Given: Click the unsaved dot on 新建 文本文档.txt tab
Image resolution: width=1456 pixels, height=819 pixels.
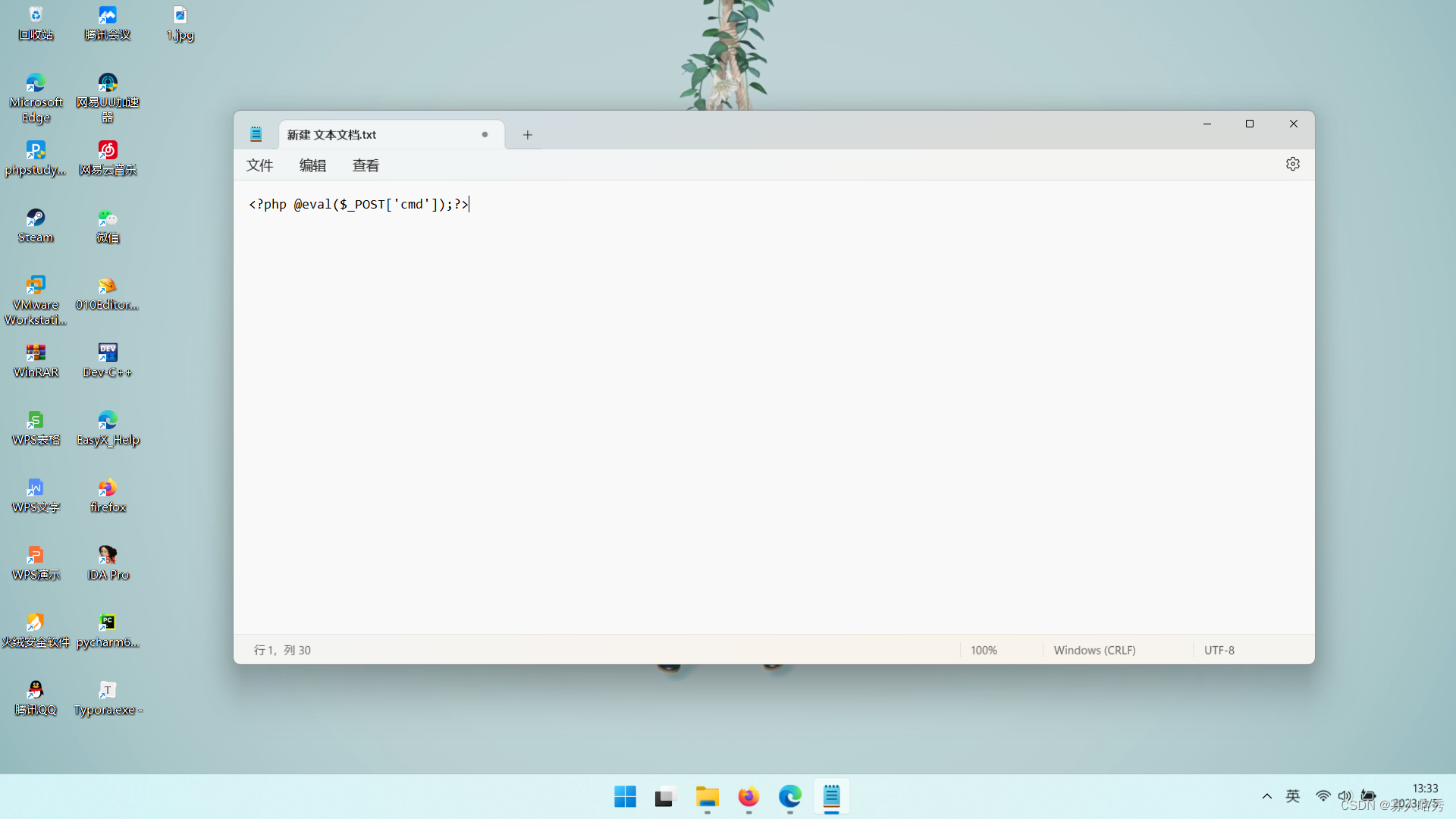Looking at the screenshot, I should pos(485,134).
